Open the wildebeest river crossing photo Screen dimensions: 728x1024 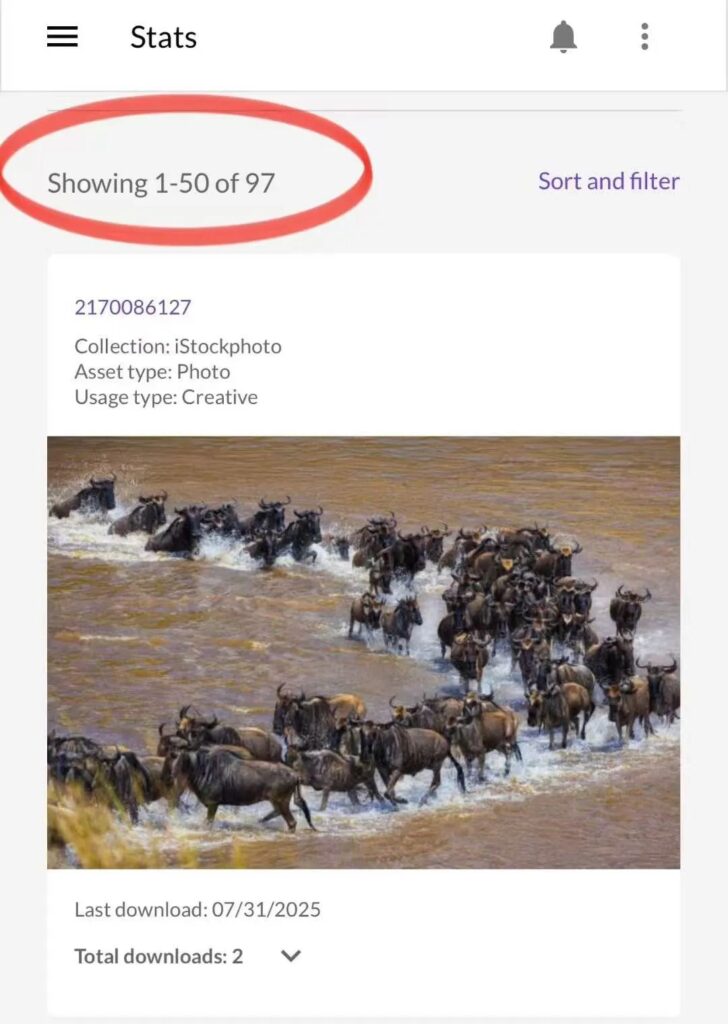tap(364, 652)
